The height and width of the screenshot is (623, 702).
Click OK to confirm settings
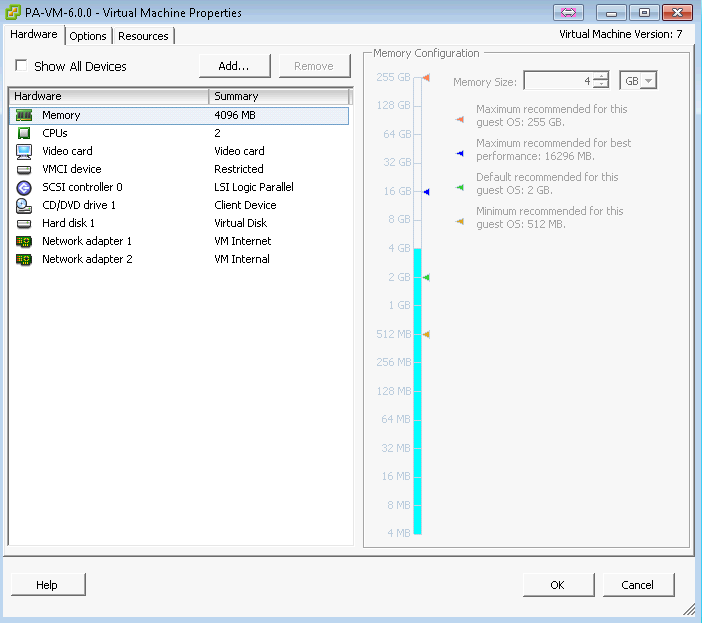pos(558,585)
